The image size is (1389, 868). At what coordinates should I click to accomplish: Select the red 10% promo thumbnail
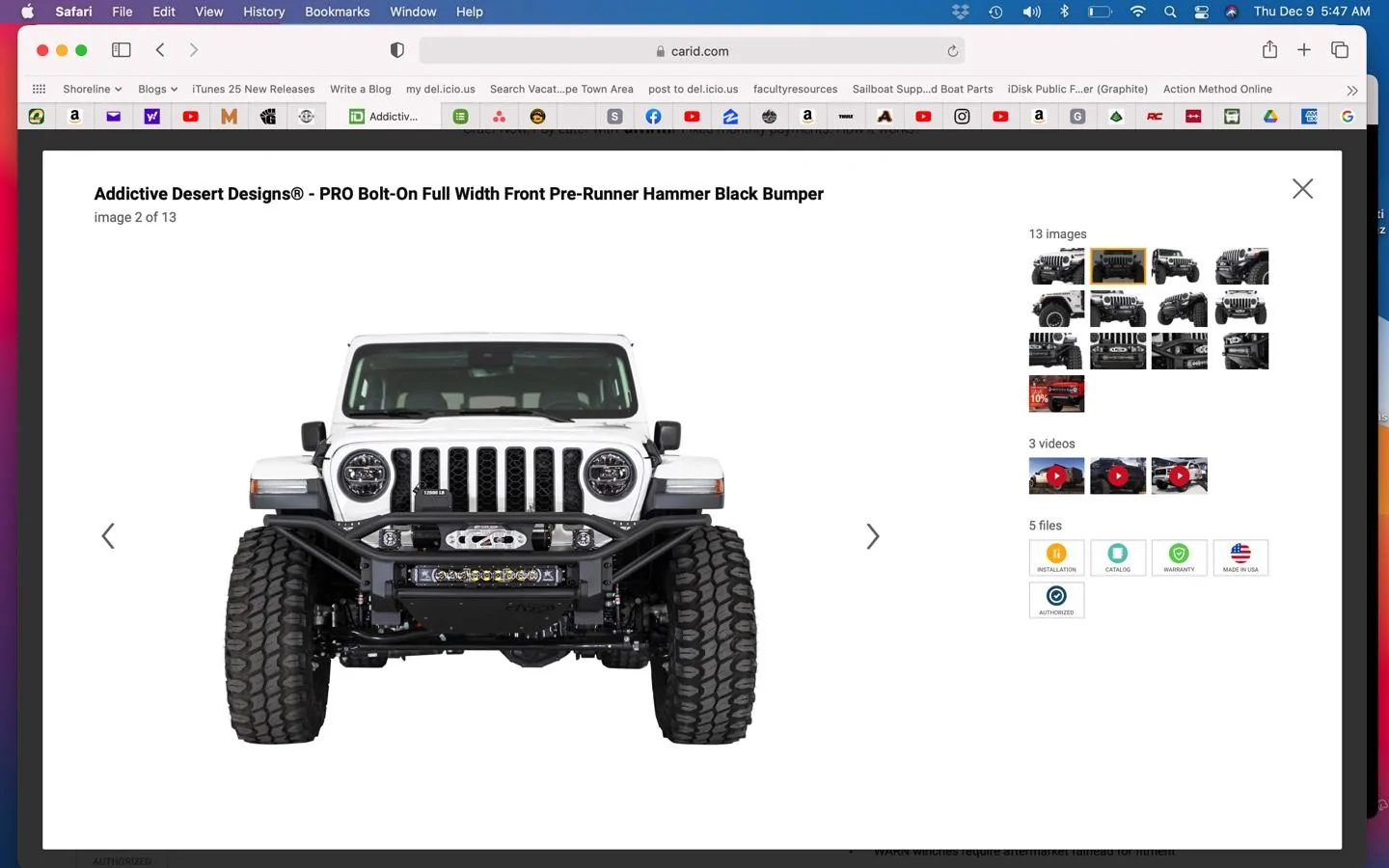click(x=1056, y=393)
